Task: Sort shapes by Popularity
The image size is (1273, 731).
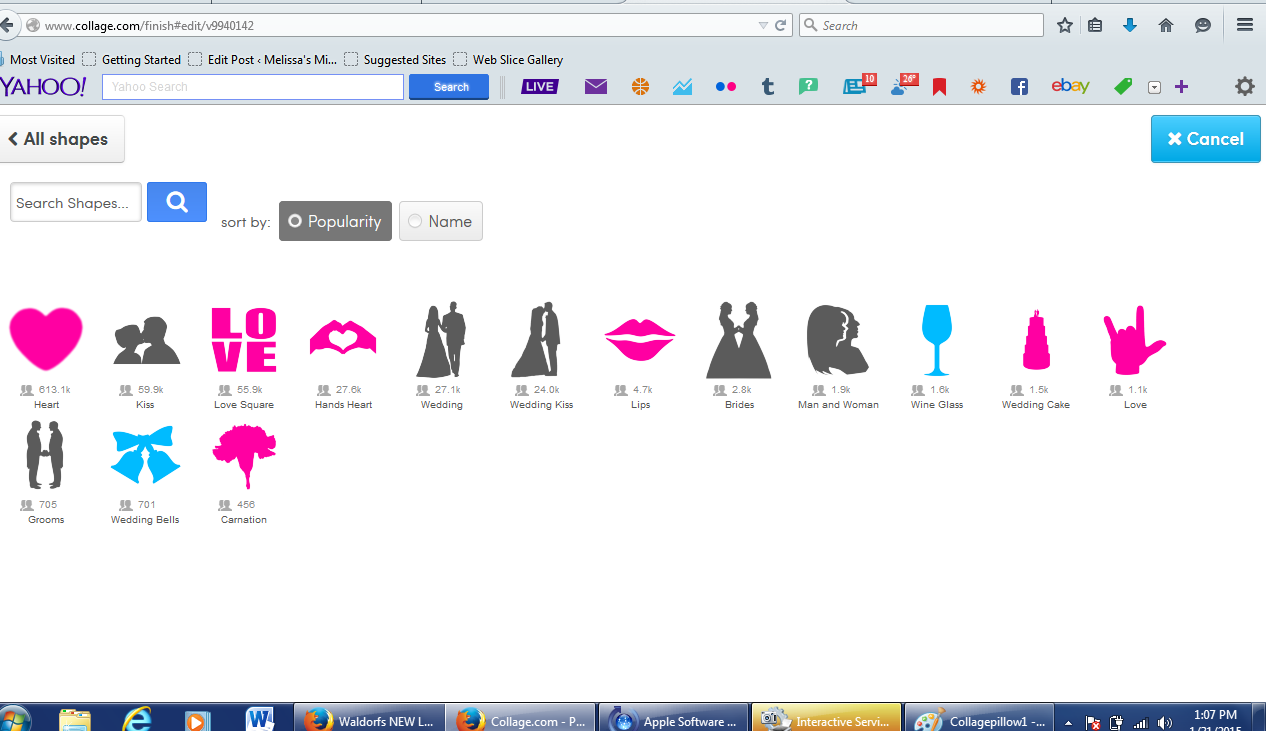Action: pos(335,221)
